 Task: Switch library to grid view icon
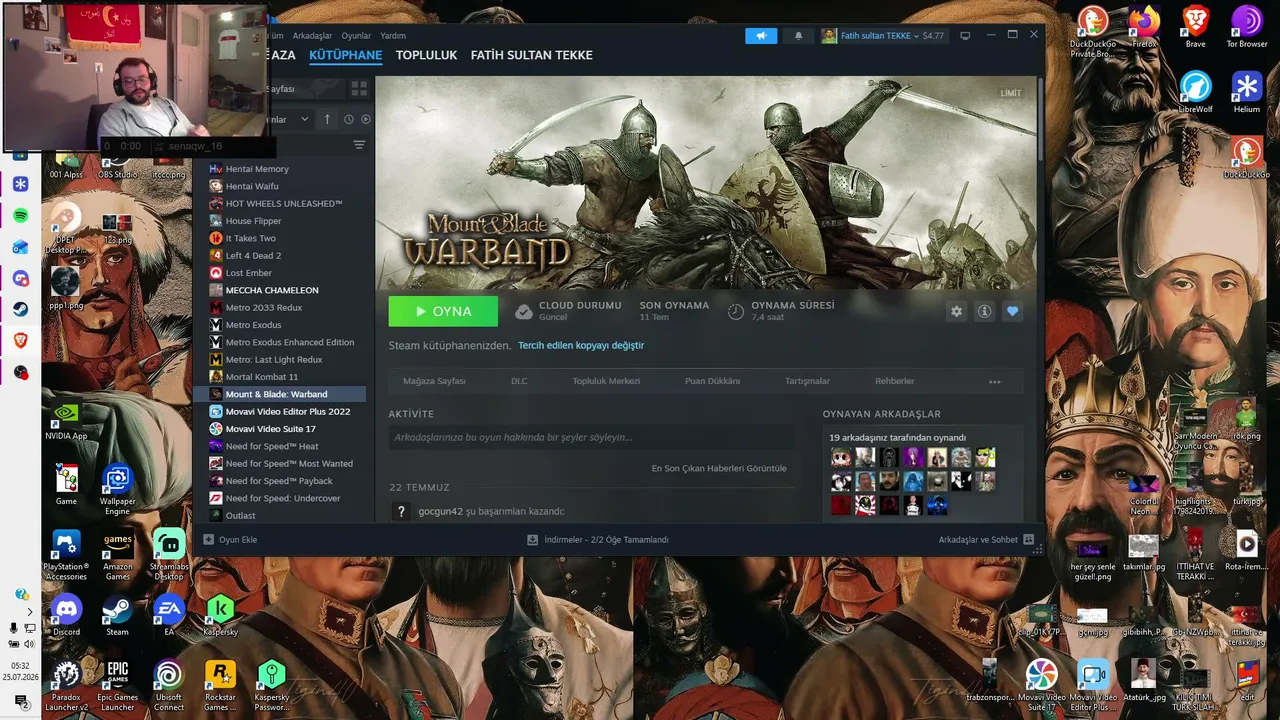[359, 89]
